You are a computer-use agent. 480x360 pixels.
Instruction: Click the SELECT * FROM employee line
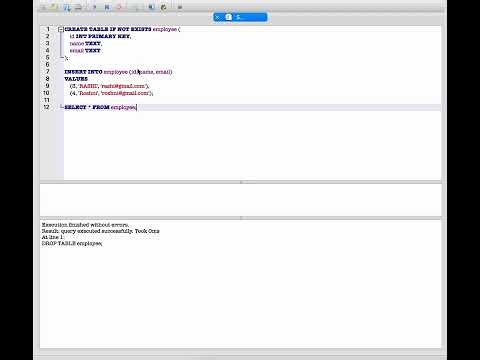click(x=101, y=107)
